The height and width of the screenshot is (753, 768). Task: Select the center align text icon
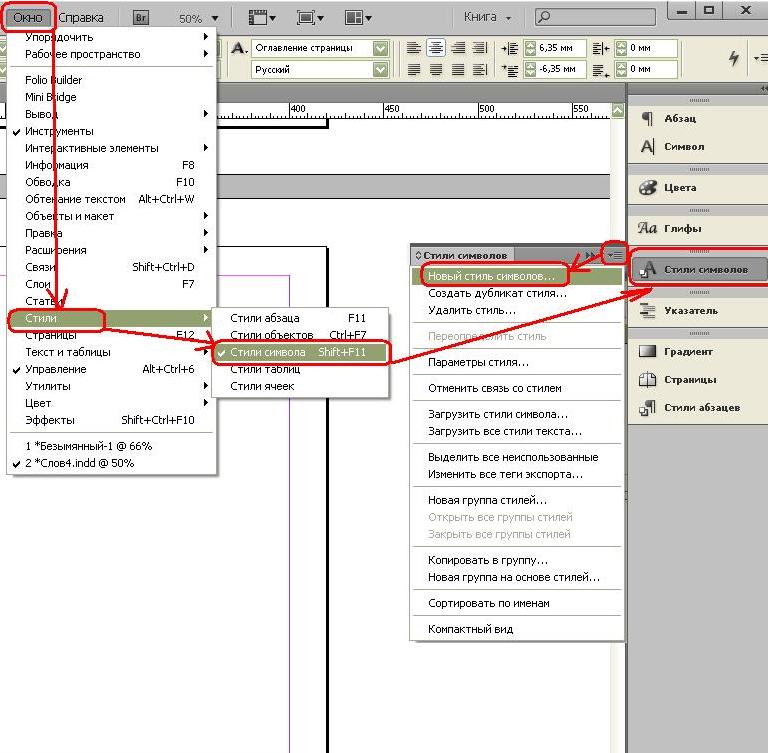coord(435,48)
